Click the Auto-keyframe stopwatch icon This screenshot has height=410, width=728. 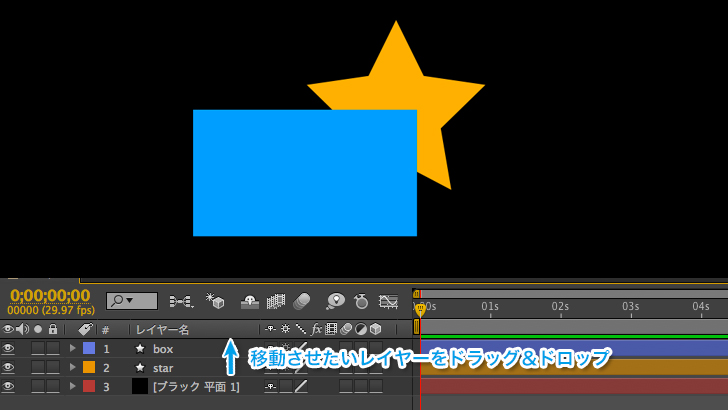click(361, 300)
